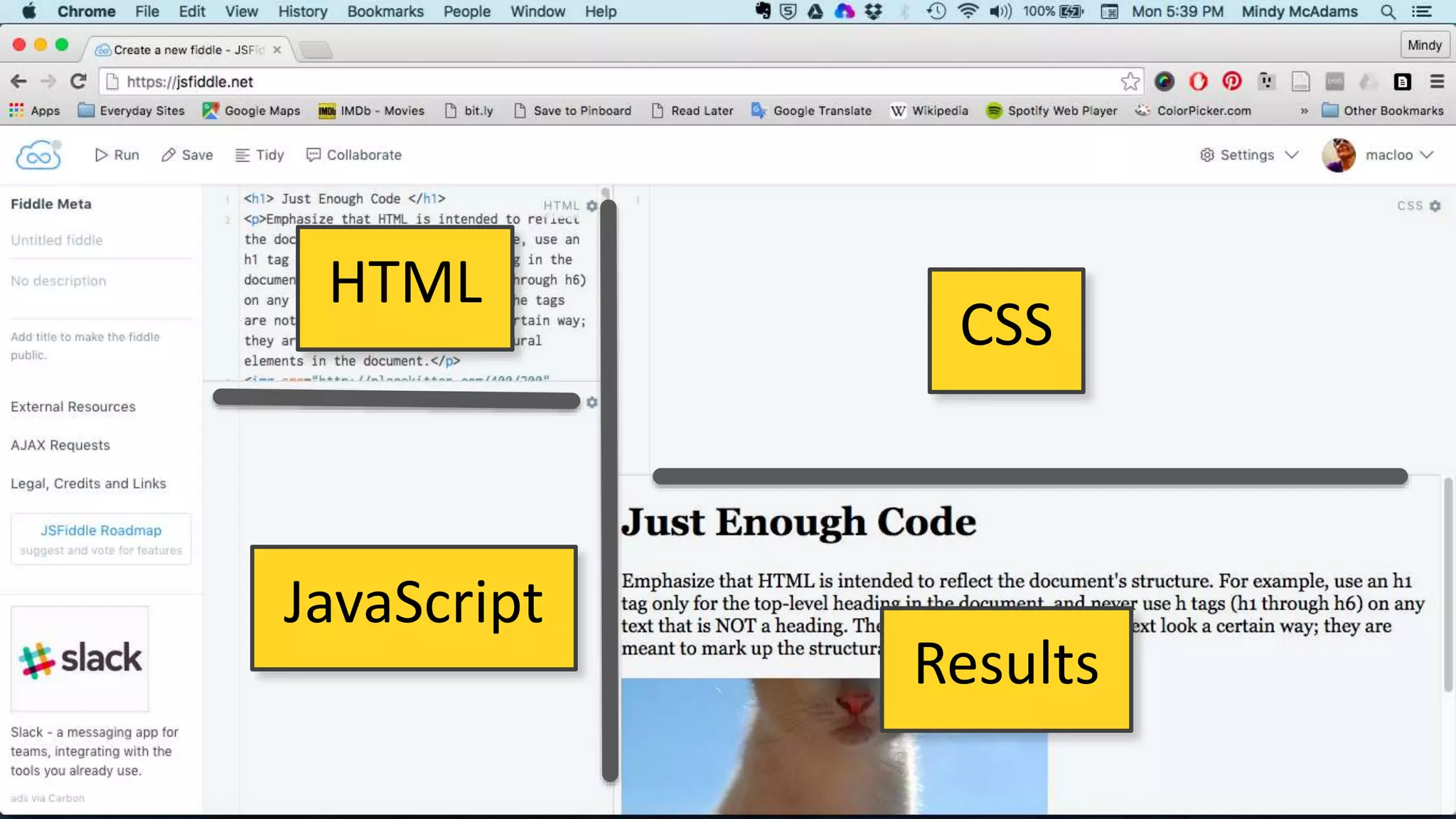Reload the page

coord(78,82)
